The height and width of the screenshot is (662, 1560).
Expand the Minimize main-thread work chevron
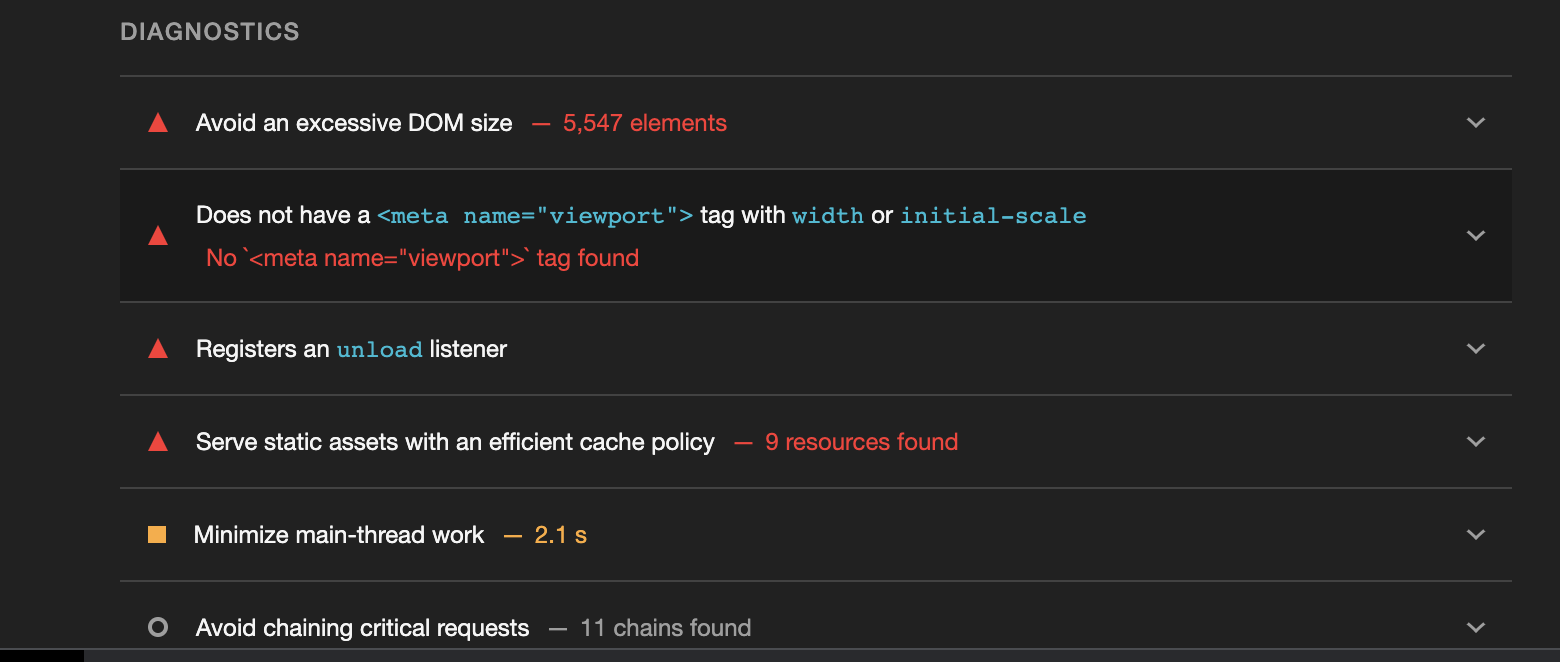(x=1475, y=535)
